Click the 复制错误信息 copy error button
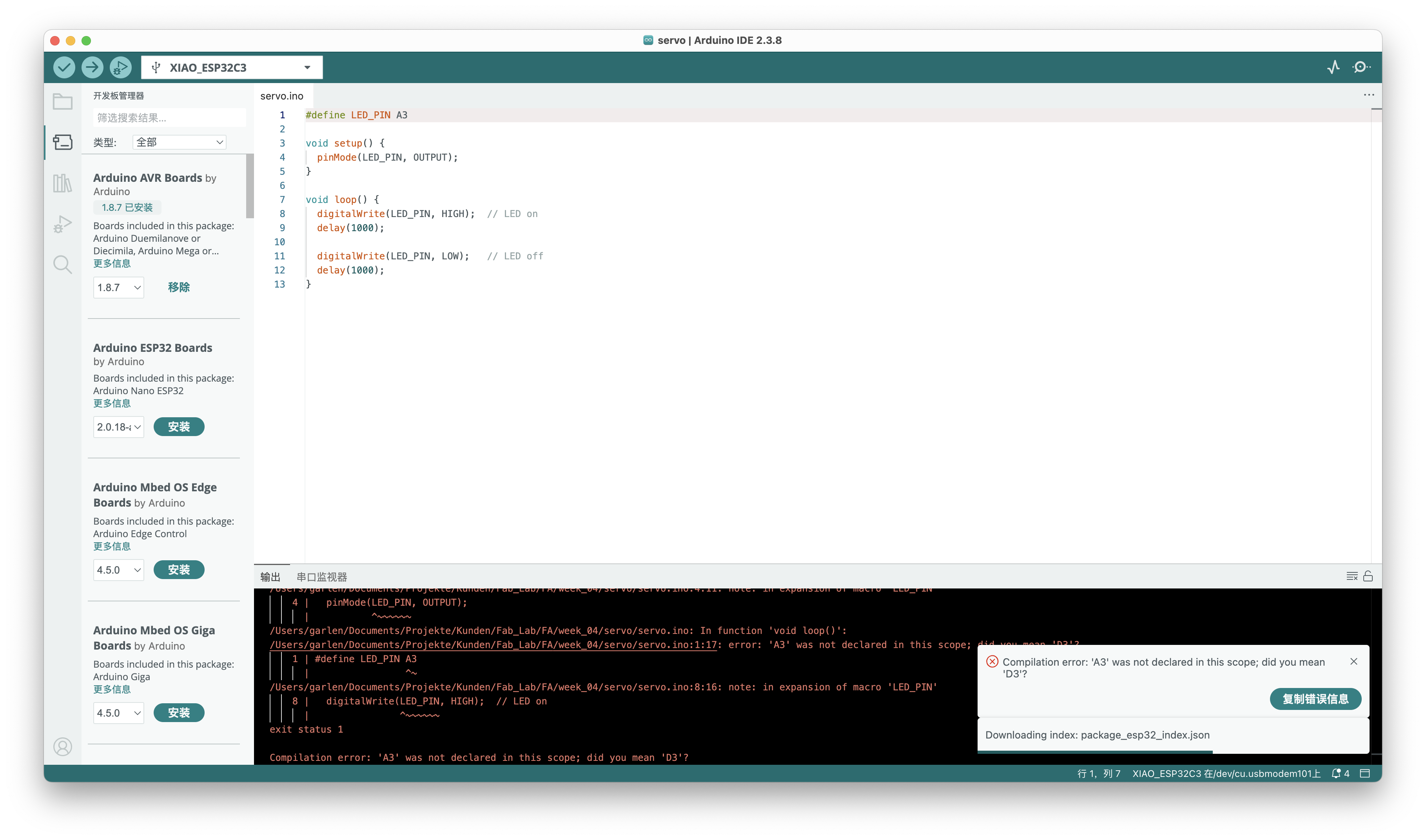 point(1315,699)
